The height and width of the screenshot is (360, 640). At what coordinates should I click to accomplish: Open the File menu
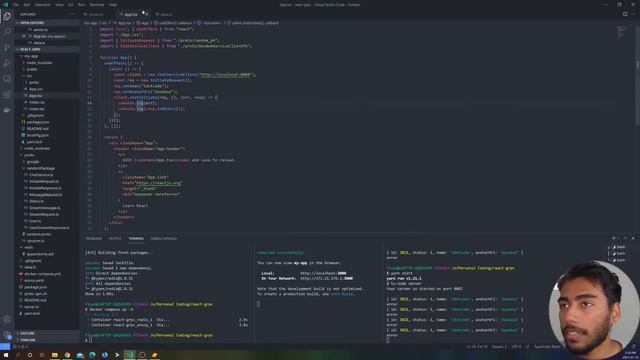[16, 4]
